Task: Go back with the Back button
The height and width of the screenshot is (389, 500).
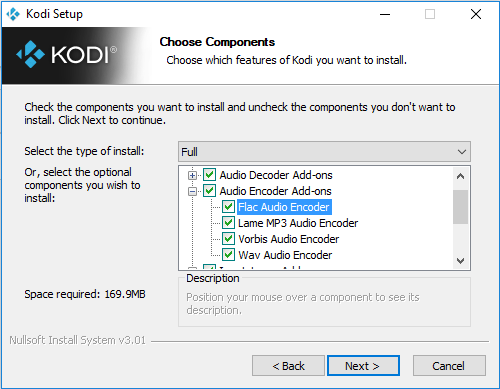Action: [x=288, y=366]
